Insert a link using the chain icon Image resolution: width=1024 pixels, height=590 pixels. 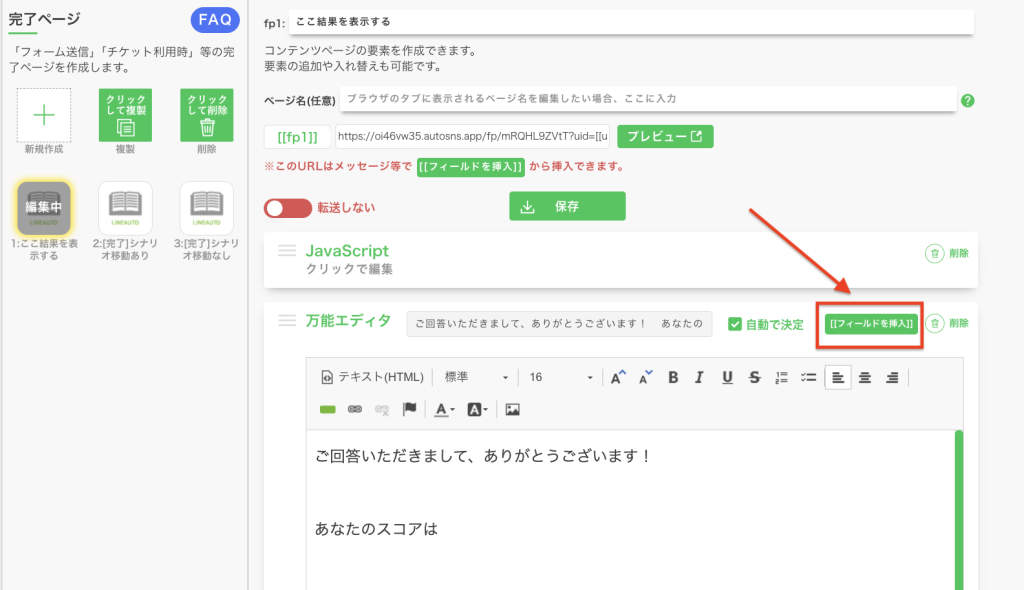click(x=354, y=409)
